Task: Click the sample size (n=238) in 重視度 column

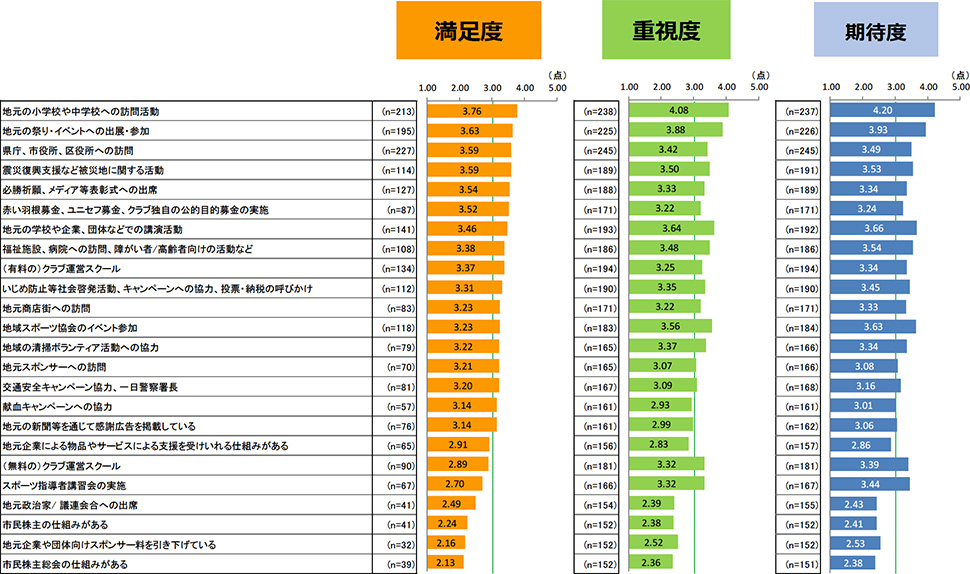Action: pyautogui.click(x=599, y=112)
